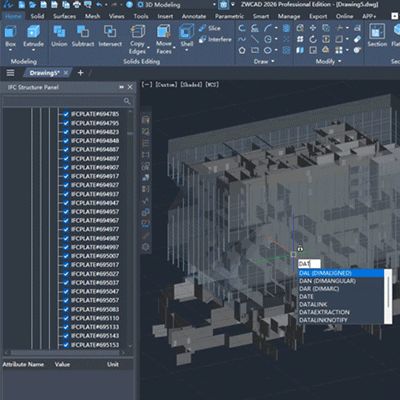Click the Move tool in Modify panel

coord(313,28)
